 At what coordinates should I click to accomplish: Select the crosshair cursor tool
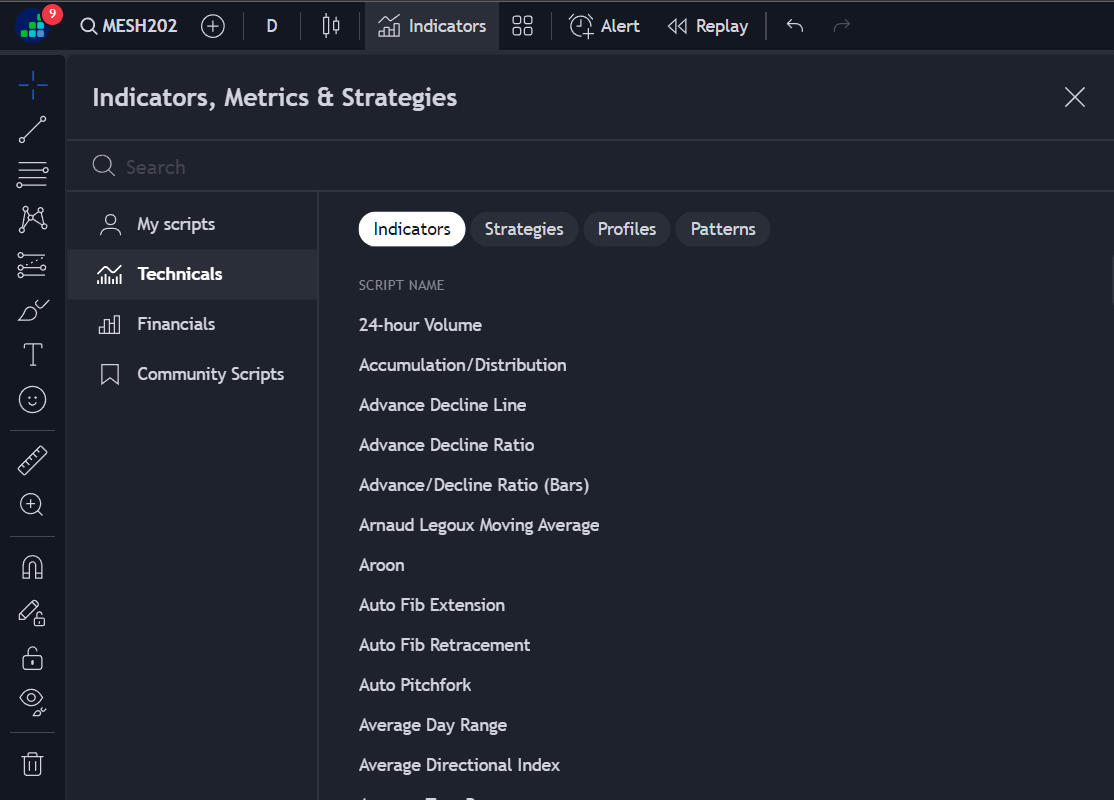[x=33, y=85]
